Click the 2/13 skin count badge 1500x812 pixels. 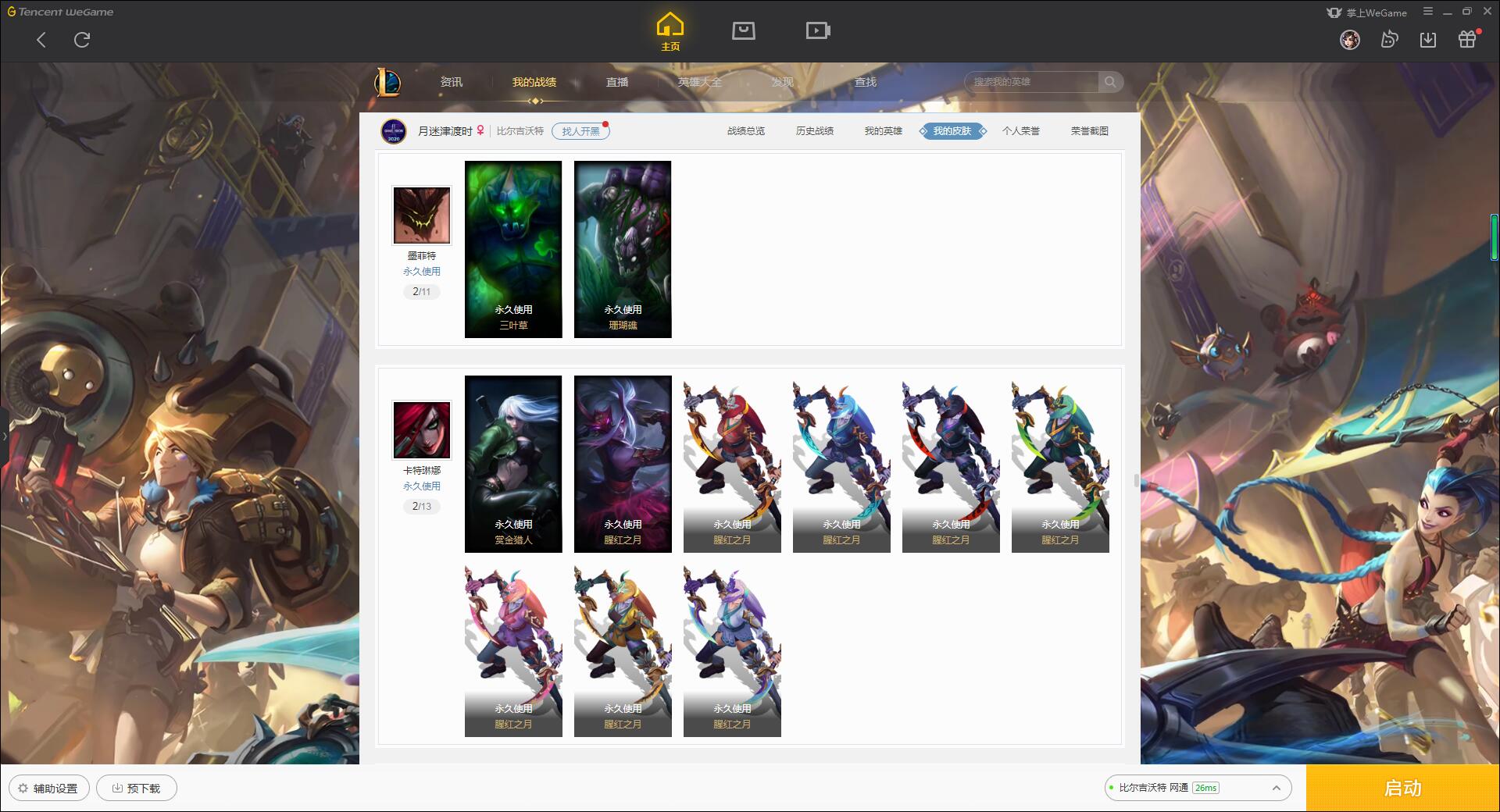coord(422,507)
